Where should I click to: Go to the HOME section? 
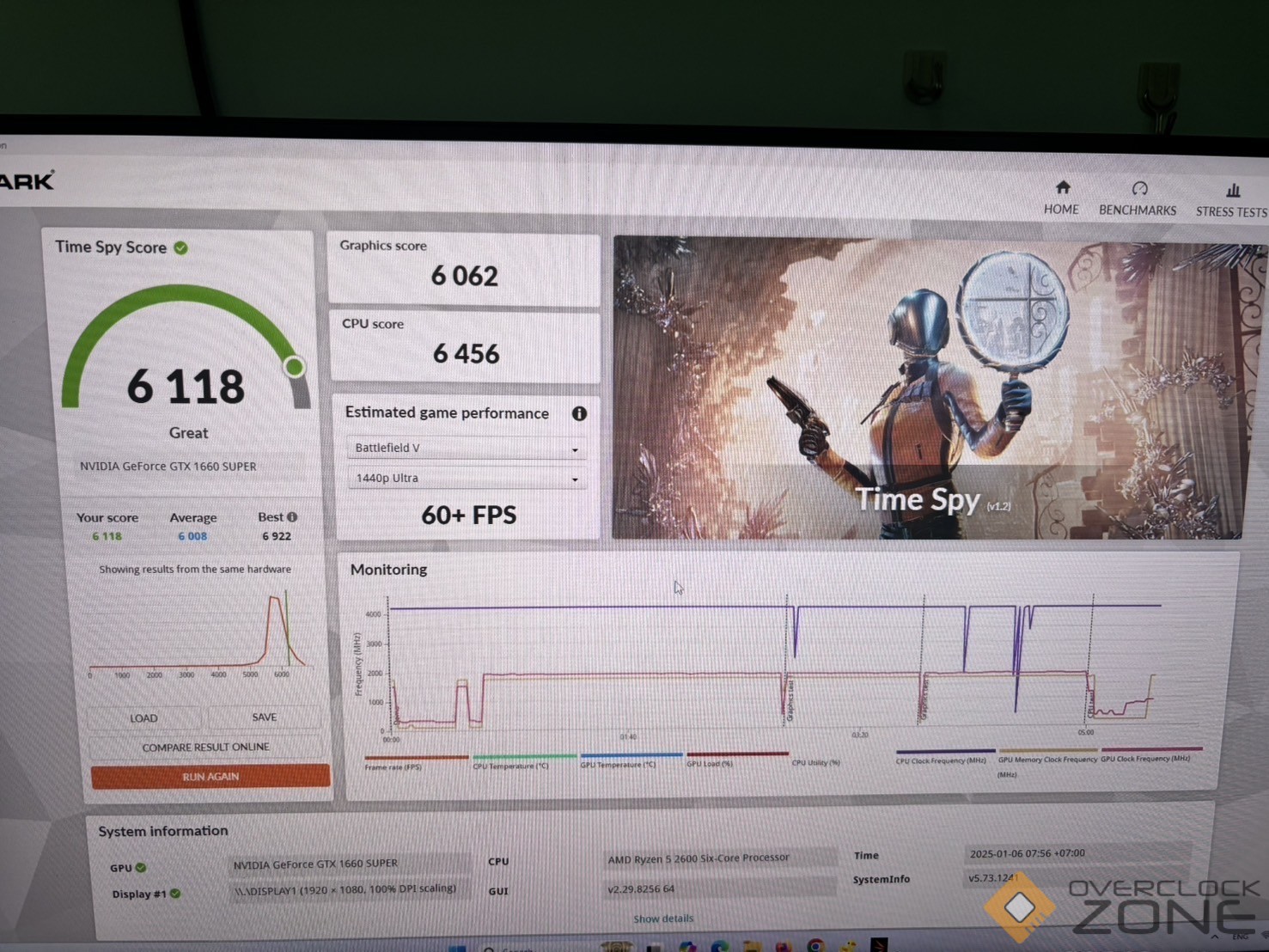1062,198
